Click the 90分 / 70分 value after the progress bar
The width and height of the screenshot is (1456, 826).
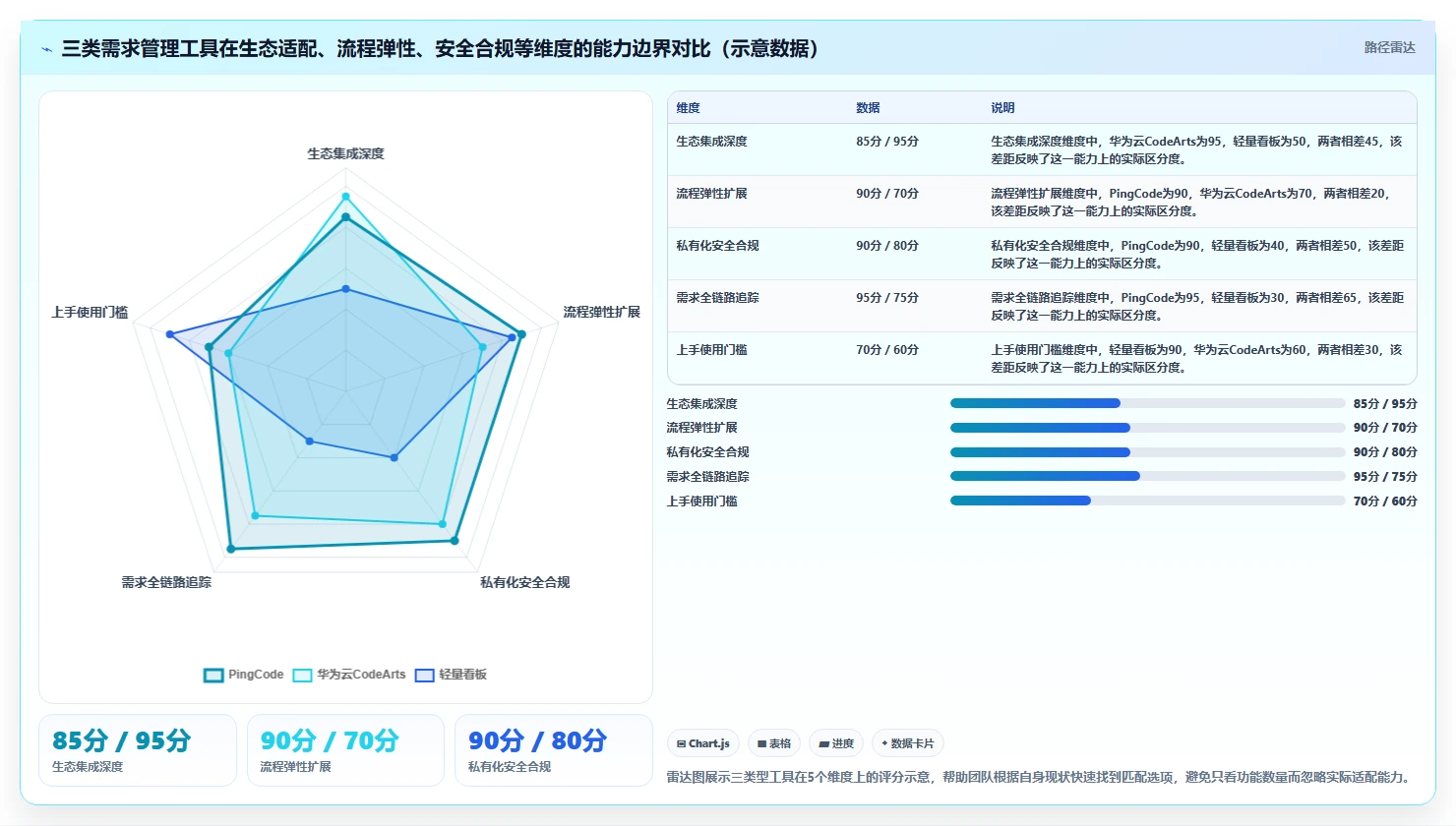click(1385, 428)
